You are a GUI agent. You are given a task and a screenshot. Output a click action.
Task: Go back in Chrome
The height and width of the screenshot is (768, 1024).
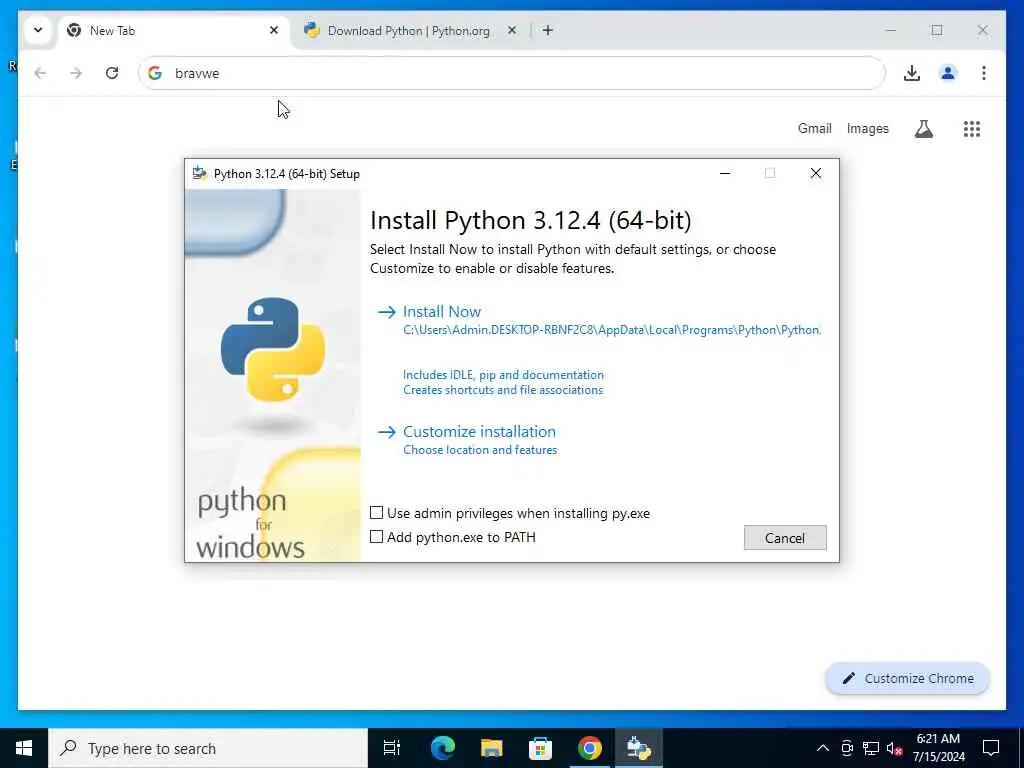pos(40,73)
